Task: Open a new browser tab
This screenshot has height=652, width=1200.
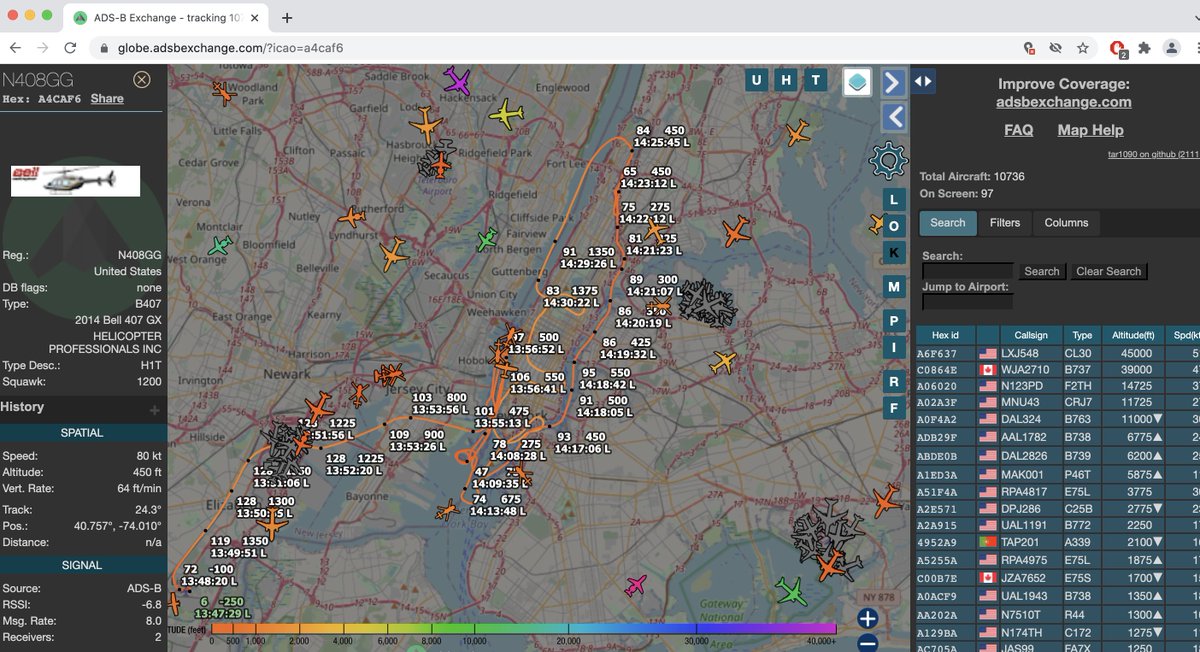Action: point(287,18)
